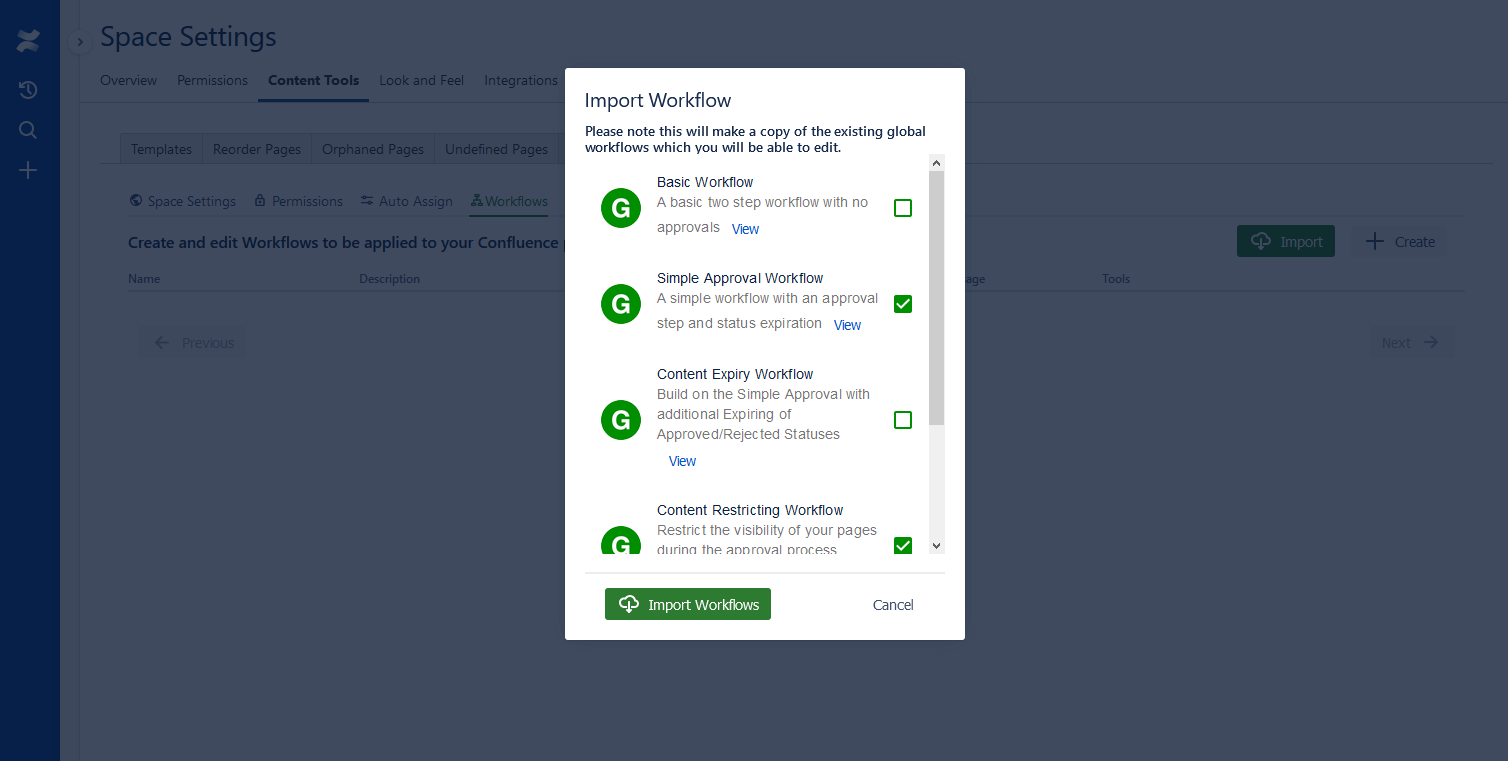Open the View link for Basic Workflow
Viewport: 1508px width, 761px height.
click(x=745, y=229)
